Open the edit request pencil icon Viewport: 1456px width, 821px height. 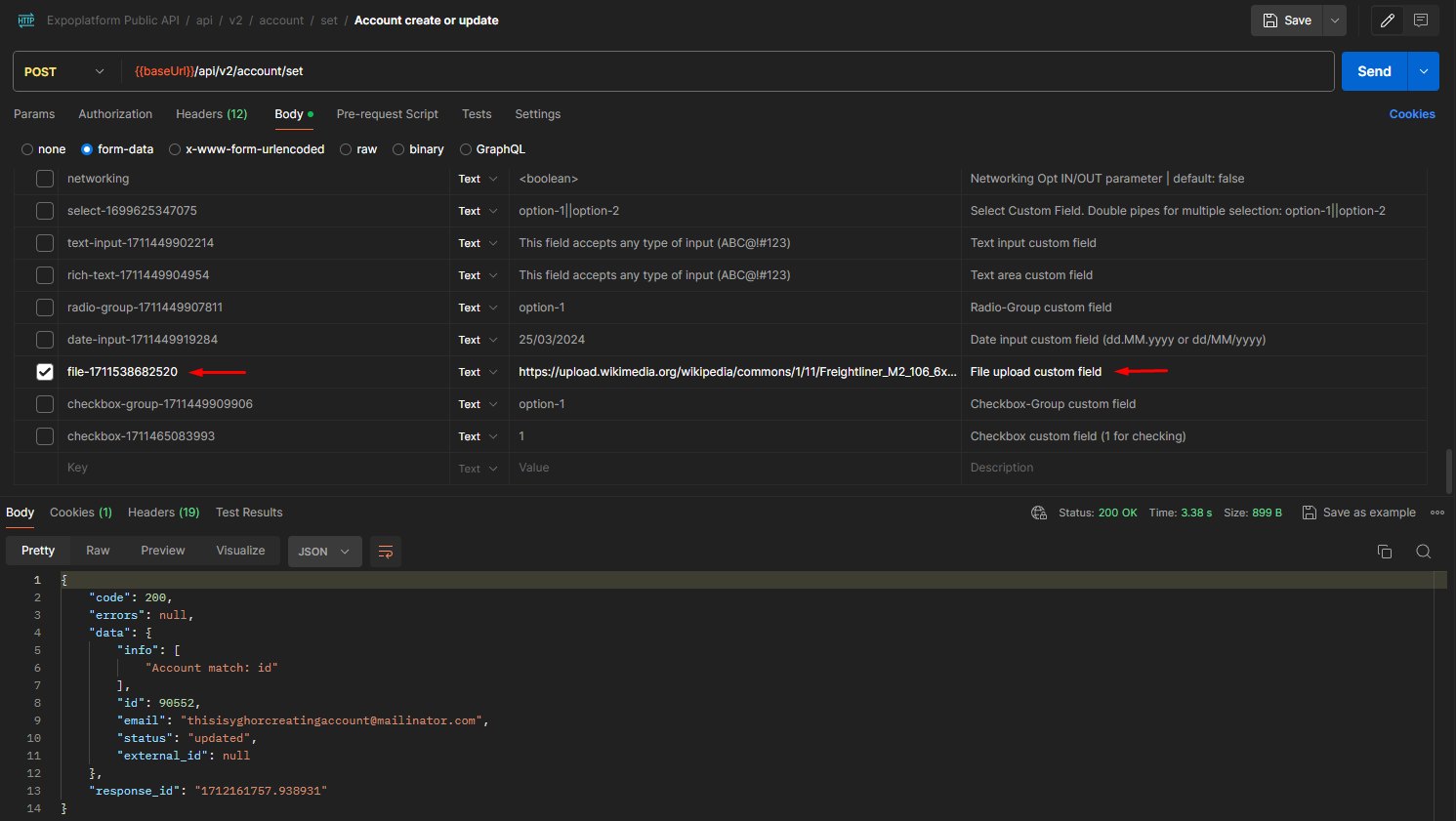point(1387,21)
